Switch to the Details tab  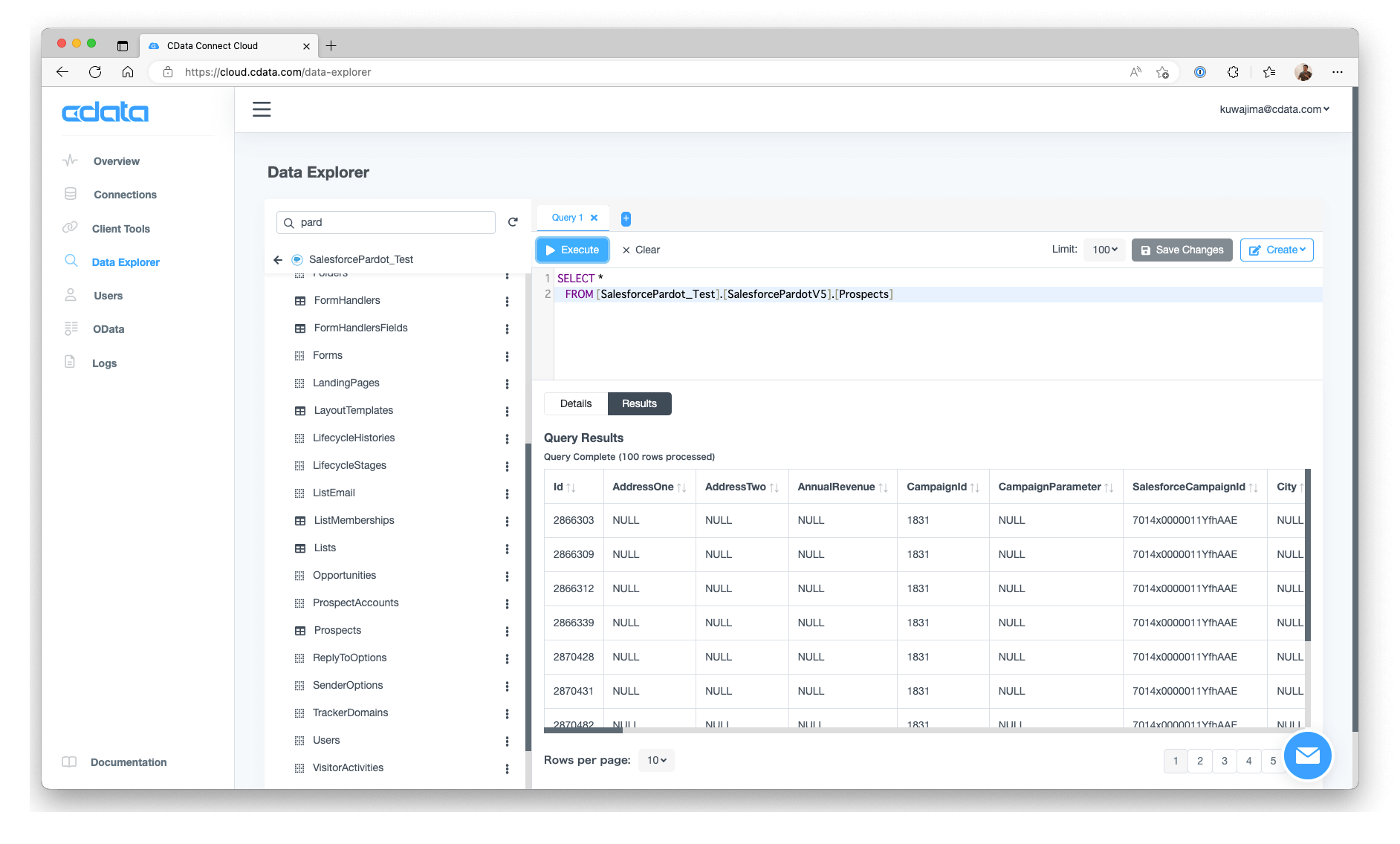576,404
